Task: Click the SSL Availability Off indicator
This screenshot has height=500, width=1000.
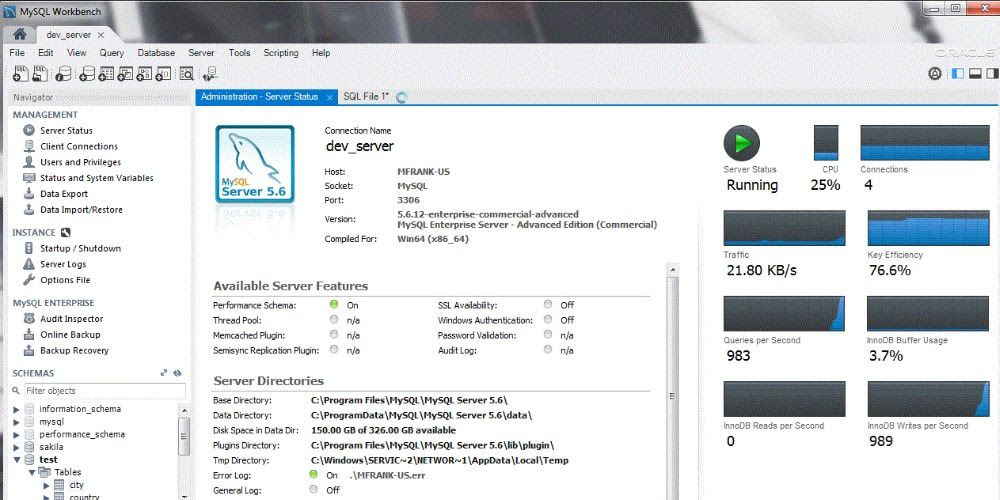Action: (548, 305)
